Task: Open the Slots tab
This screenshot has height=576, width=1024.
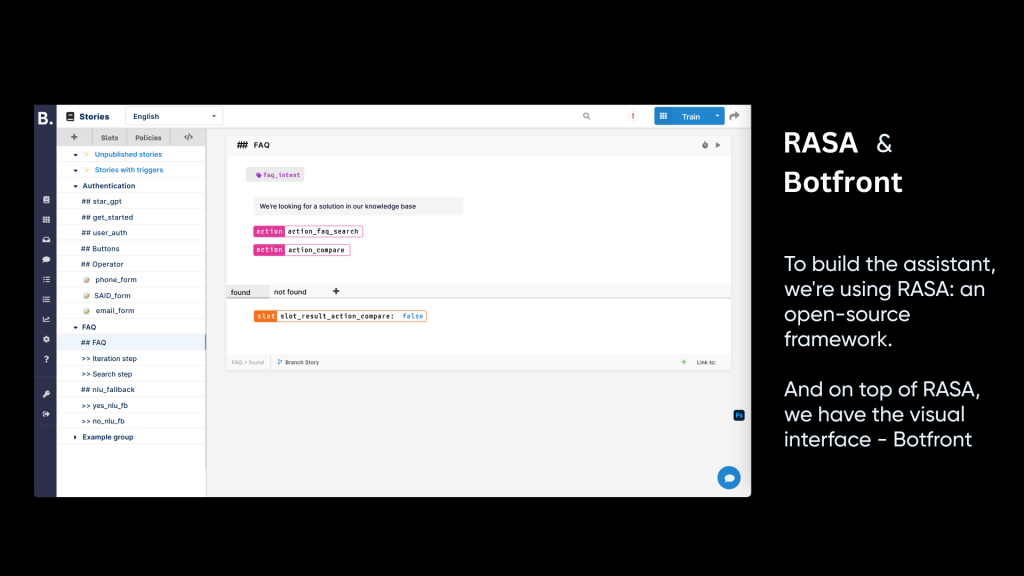Action: point(109,137)
